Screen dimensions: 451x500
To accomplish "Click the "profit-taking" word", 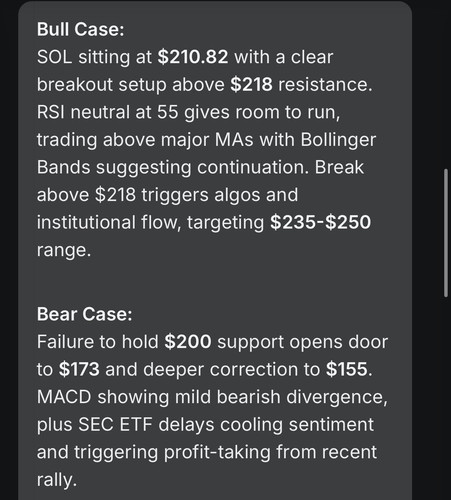I will pos(217,452).
